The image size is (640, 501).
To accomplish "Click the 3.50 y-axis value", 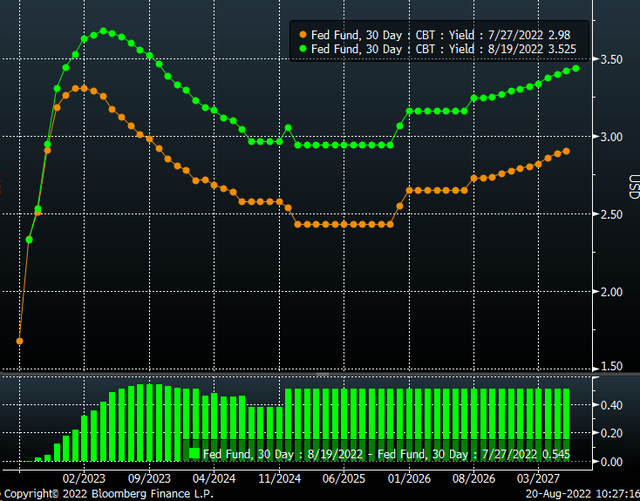I will 611,60.
